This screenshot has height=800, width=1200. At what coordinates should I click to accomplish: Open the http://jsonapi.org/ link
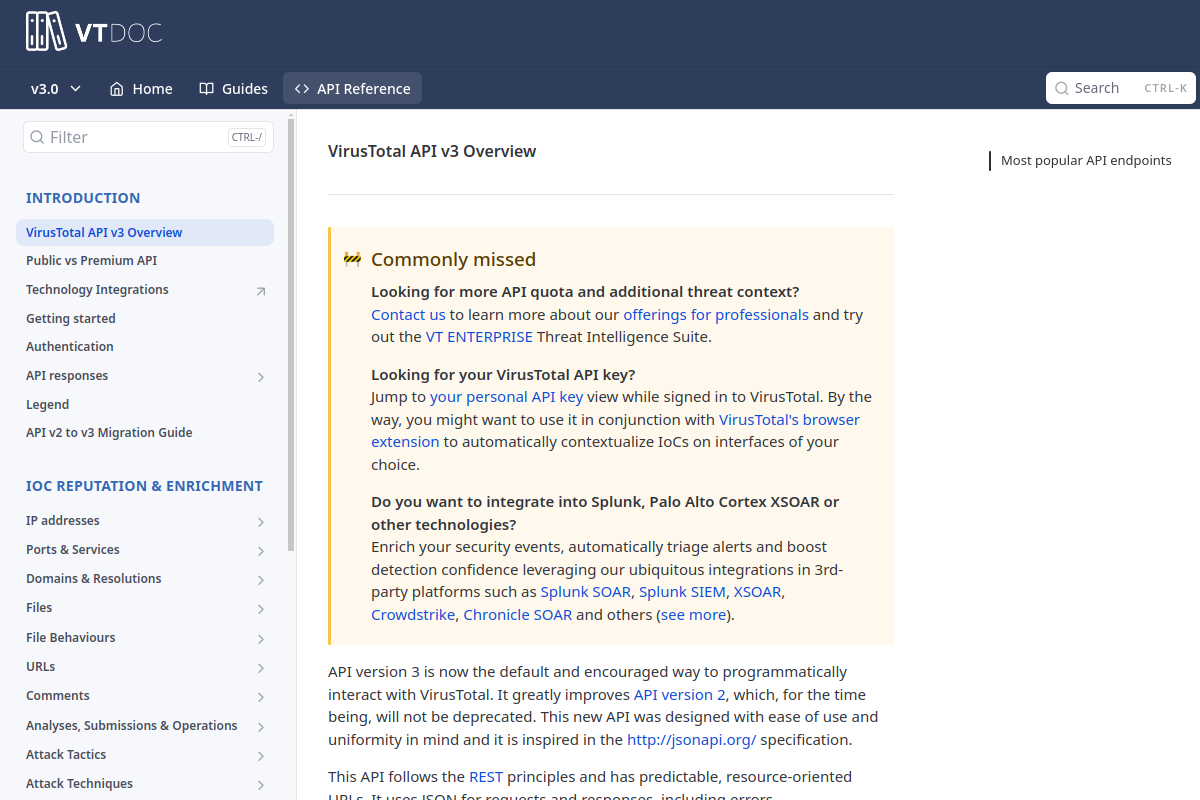(x=692, y=740)
